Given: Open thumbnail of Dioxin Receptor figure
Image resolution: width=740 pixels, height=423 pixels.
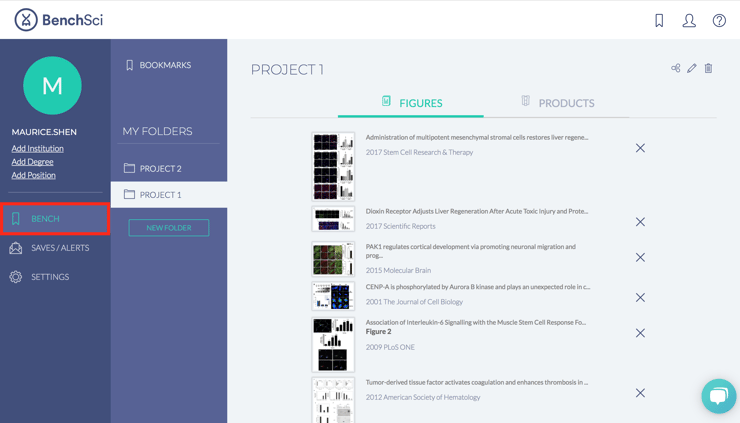Looking at the screenshot, I should pos(333,219).
